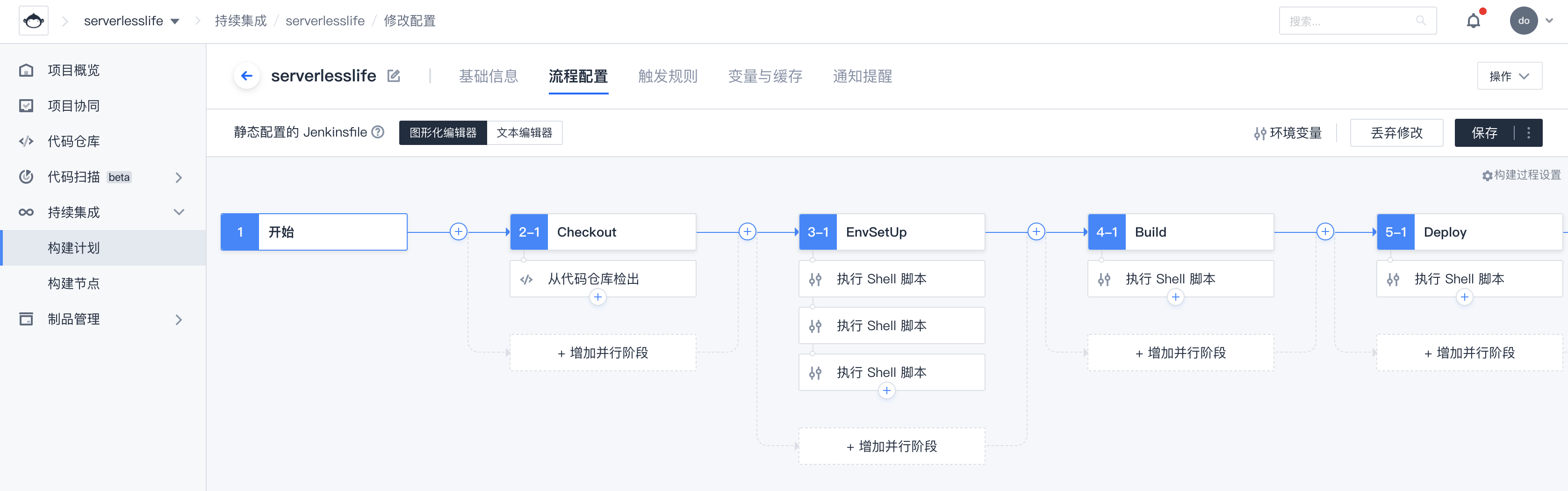Switch to the 图形化编辑器 mode
Screen dimensions: 1568x491
click(x=443, y=133)
